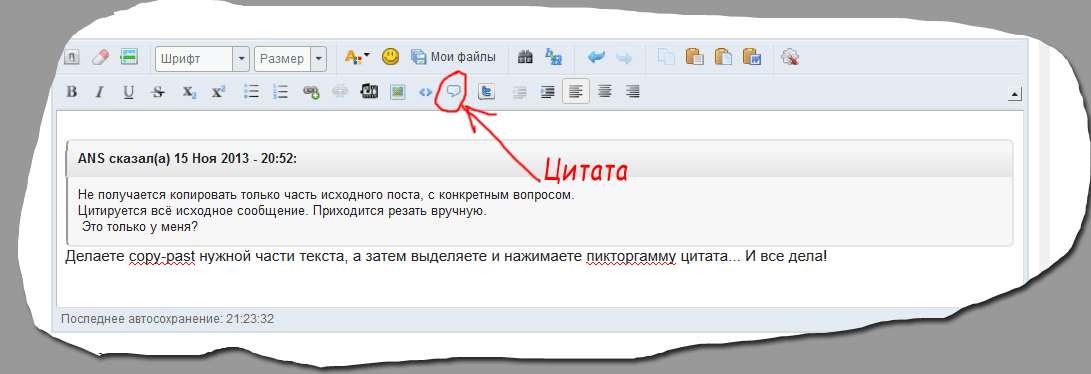This screenshot has height=374, width=1091.
Task: Click the Insert link icon
Action: pos(311,92)
